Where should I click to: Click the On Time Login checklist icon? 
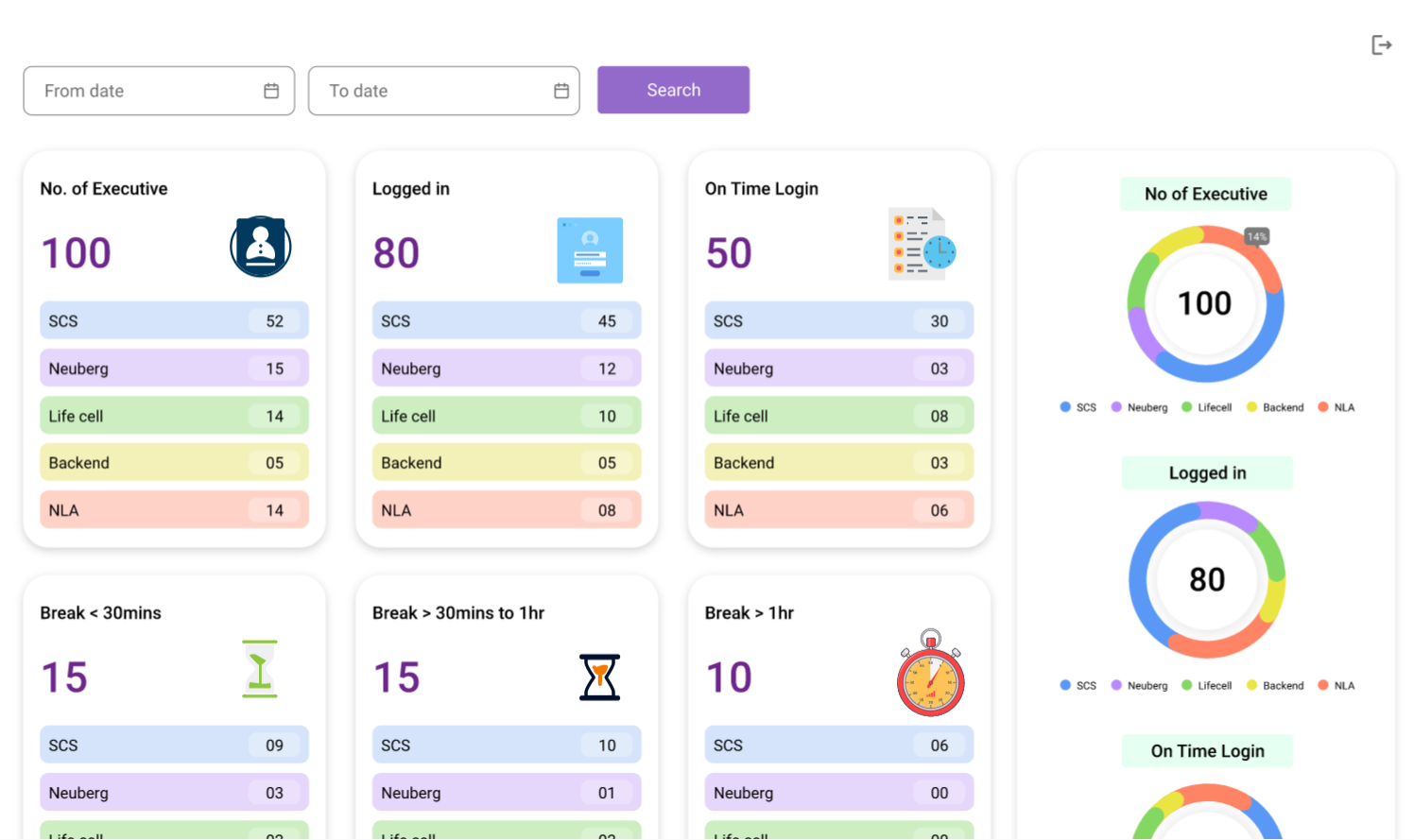pos(922,245)
